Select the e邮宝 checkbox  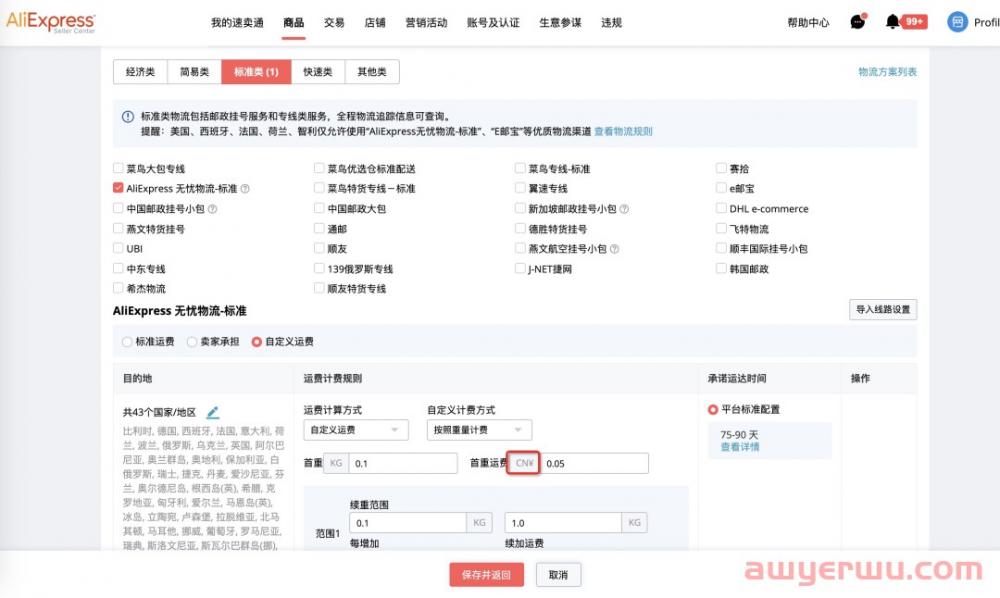pos(721,188)
